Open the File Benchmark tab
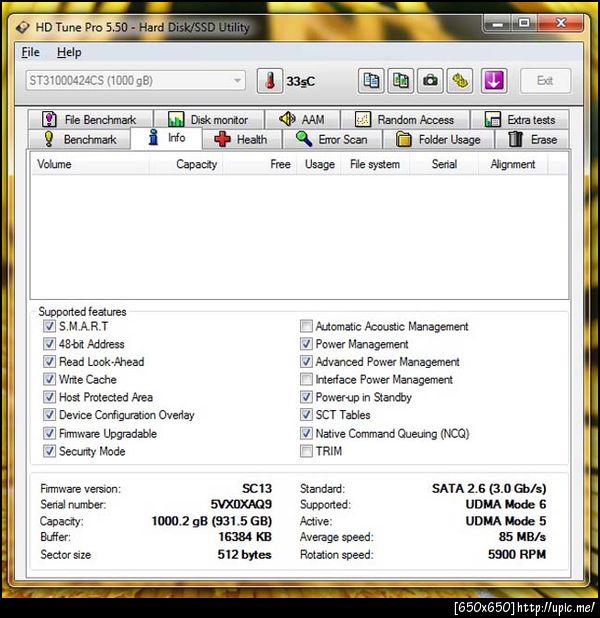The height and width of the screenshot is (618, 600). point(90,119)
